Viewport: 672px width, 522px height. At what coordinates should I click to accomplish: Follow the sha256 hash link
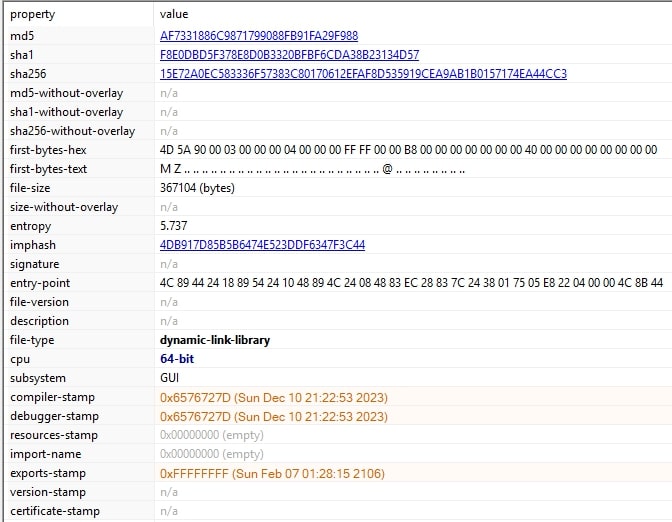(x=363, y=73)
